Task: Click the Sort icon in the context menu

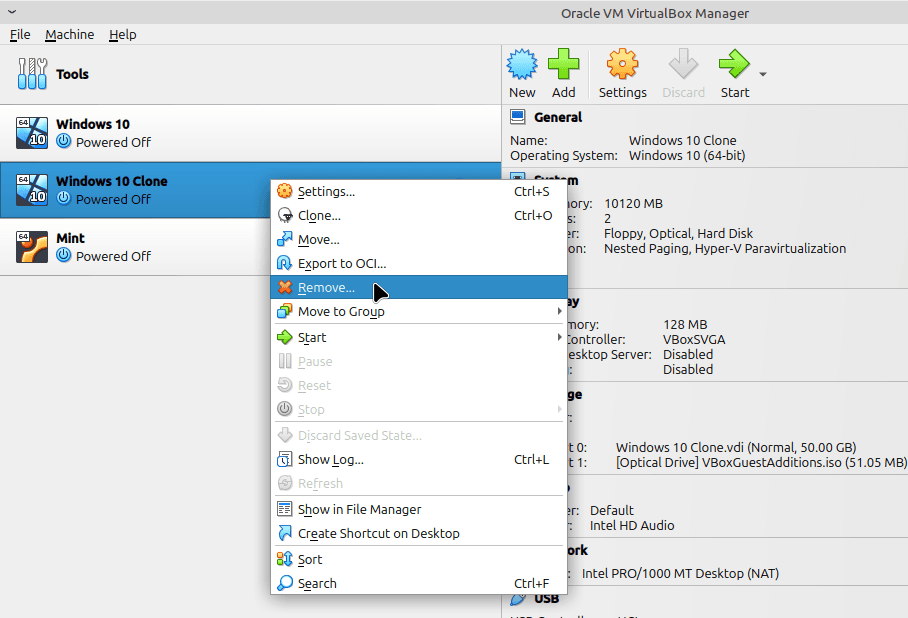Action: [284, 559]
